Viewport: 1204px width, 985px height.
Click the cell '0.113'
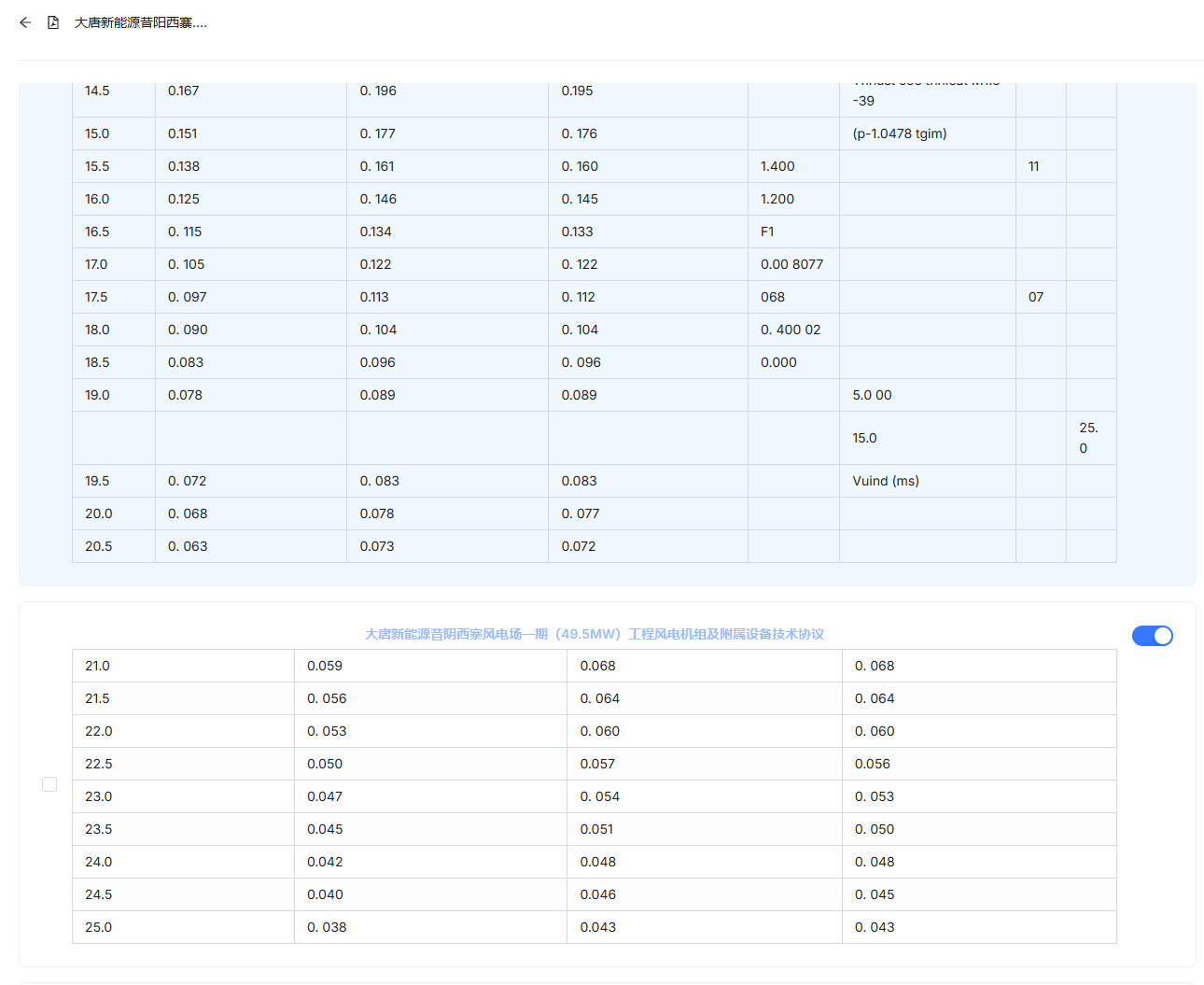(x=447, y=297)
